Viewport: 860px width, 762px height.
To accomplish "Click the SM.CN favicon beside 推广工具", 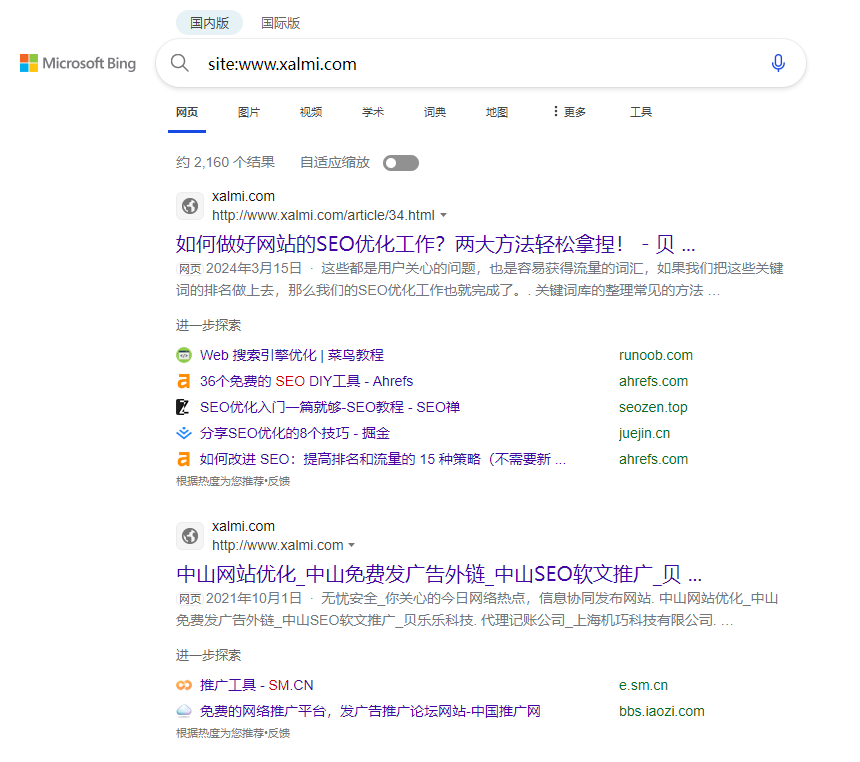I will pyautogui.click(x=184, y=685).
